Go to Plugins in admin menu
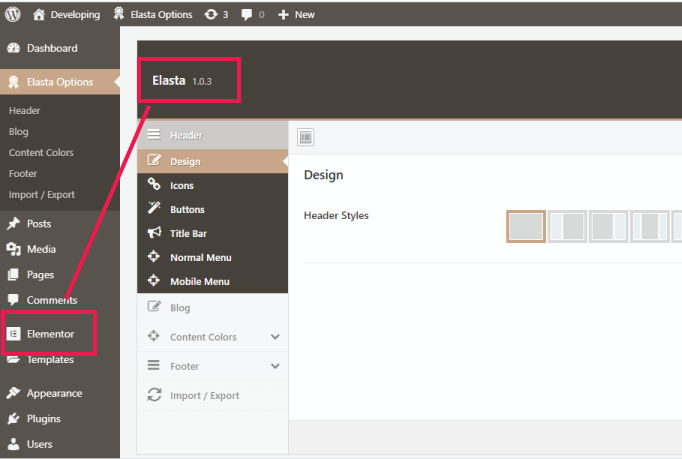 [x=43, y=419]
